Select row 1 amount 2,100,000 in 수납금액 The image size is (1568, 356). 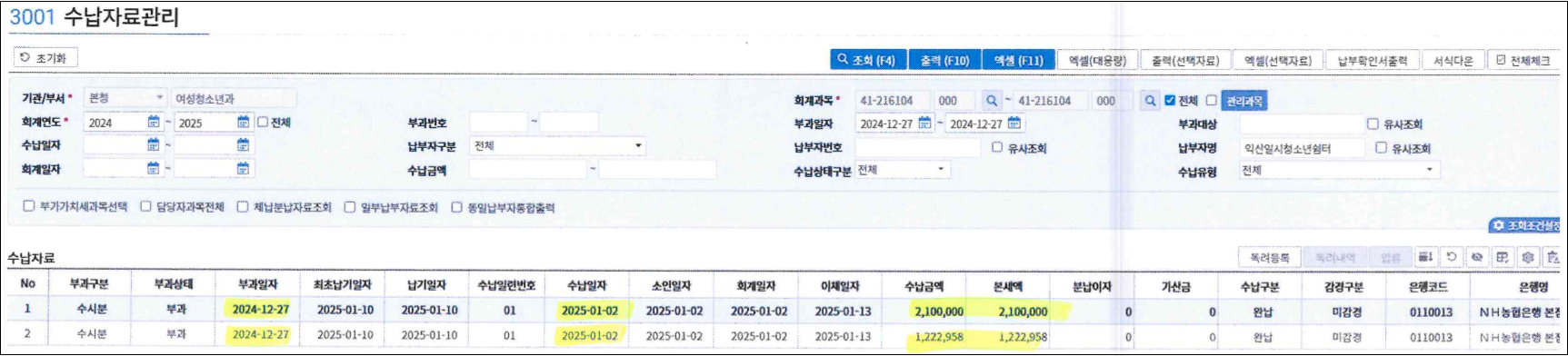[924, 311]
